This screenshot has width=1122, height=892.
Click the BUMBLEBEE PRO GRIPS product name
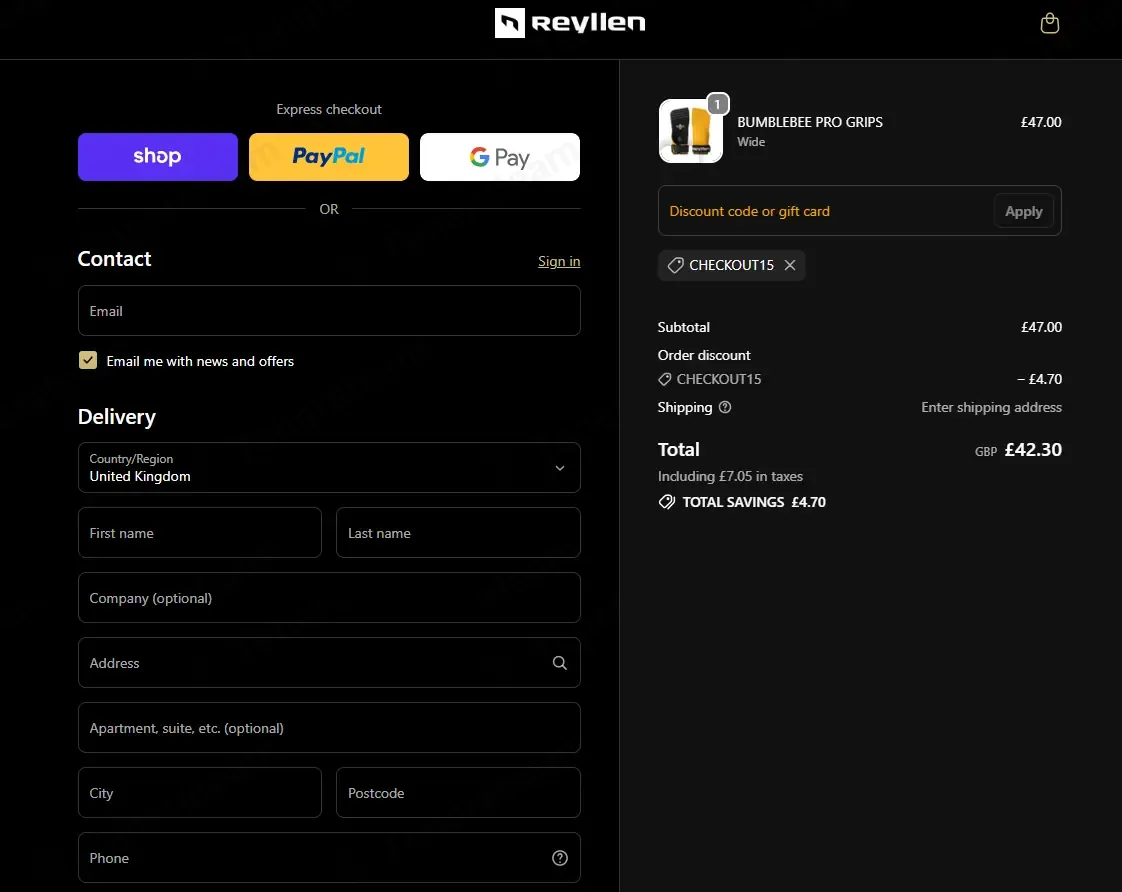pyautogui.click(x=810, y=122)
